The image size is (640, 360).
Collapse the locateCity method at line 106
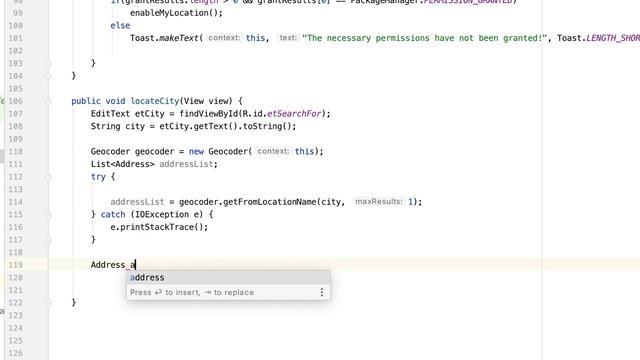[x=48, y=101]
